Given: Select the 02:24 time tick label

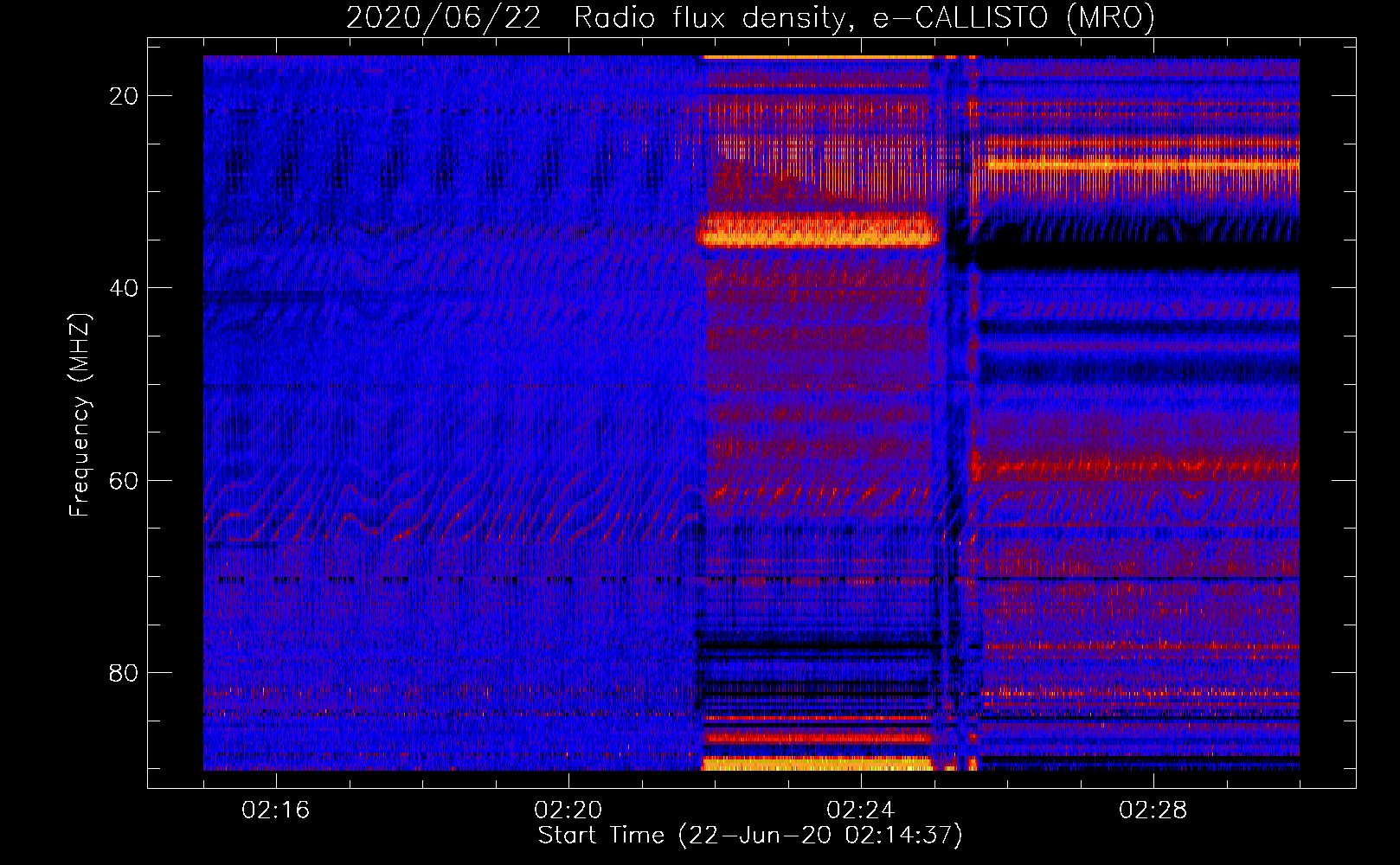Looking at the screenshot, I should [x=861, y=811].
